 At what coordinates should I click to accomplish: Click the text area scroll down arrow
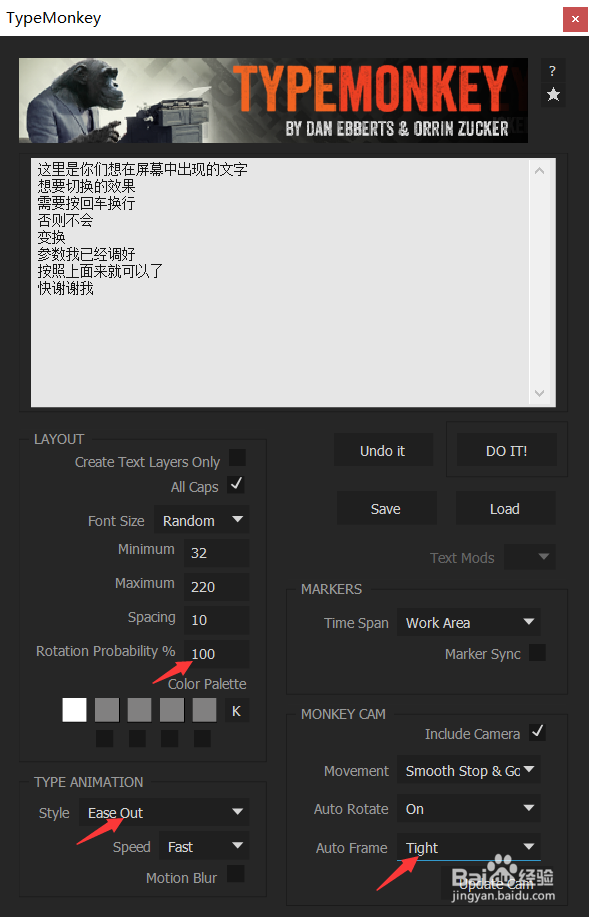tap(539, 393)
